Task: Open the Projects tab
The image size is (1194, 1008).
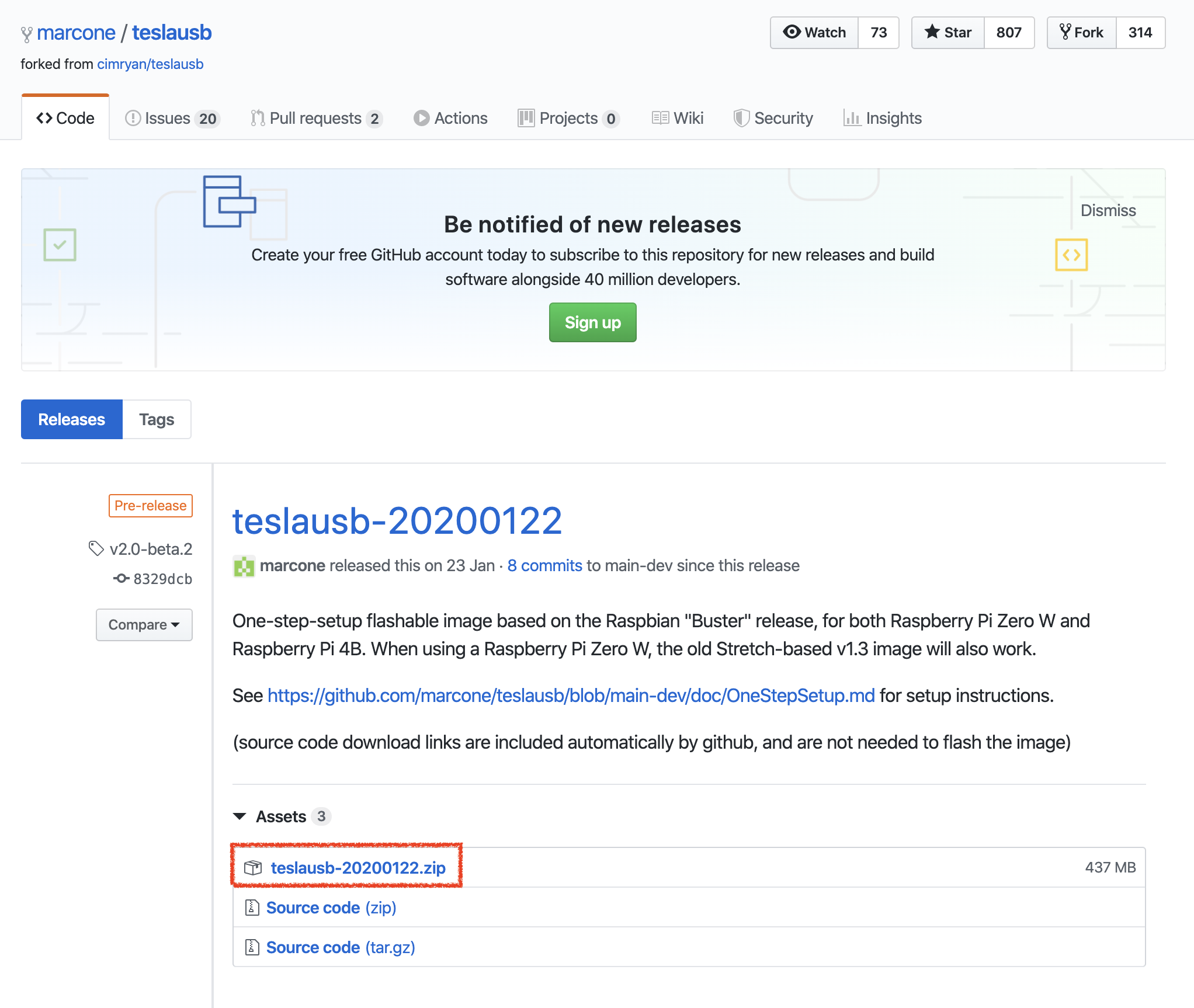Action: pos(568,119)
